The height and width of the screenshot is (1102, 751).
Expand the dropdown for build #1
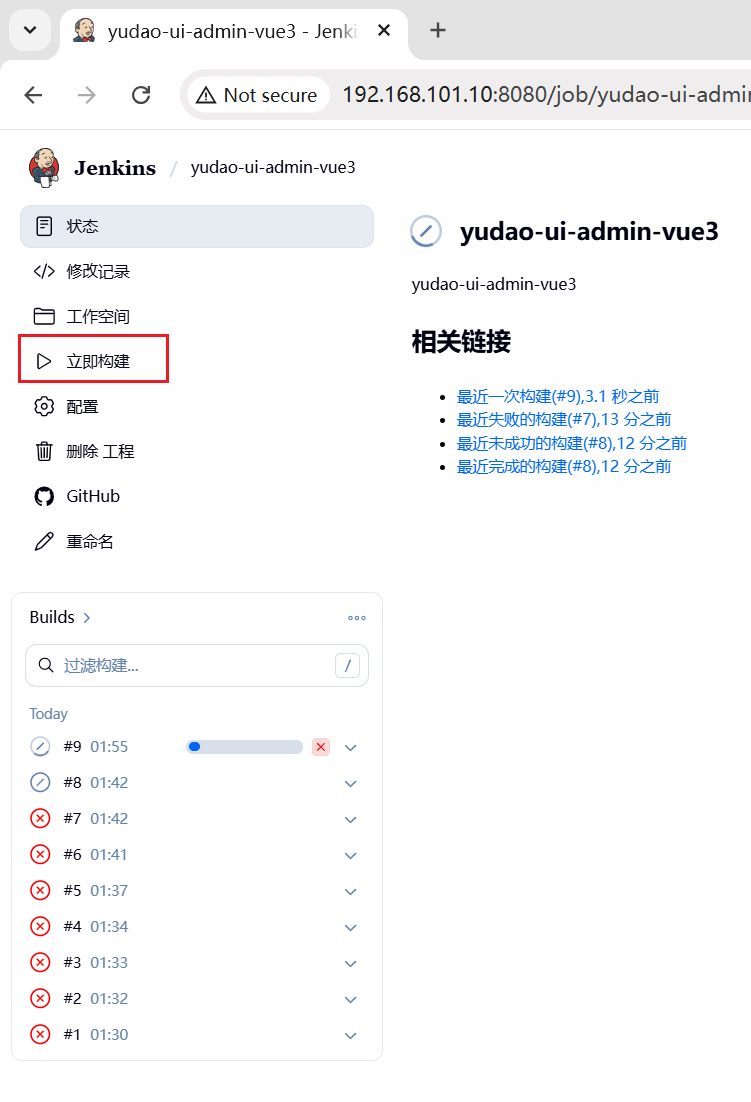pos(351,1035)
